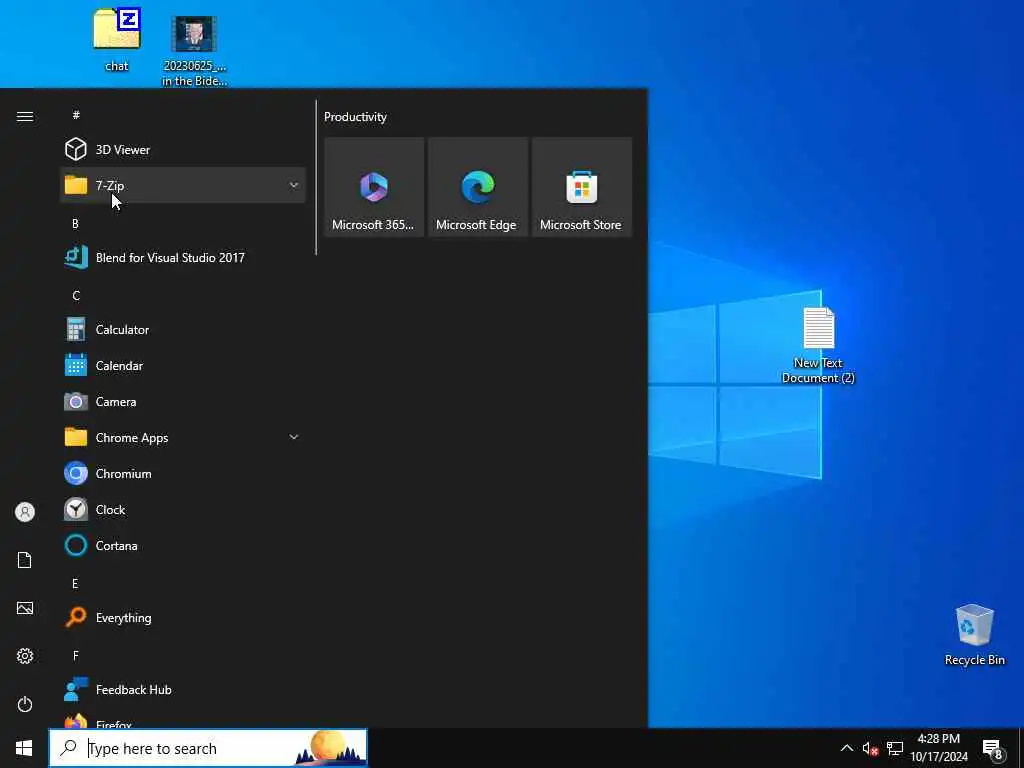Expand the 7-Zip folder chevron
1024x768 pixels.
(294, 185)
